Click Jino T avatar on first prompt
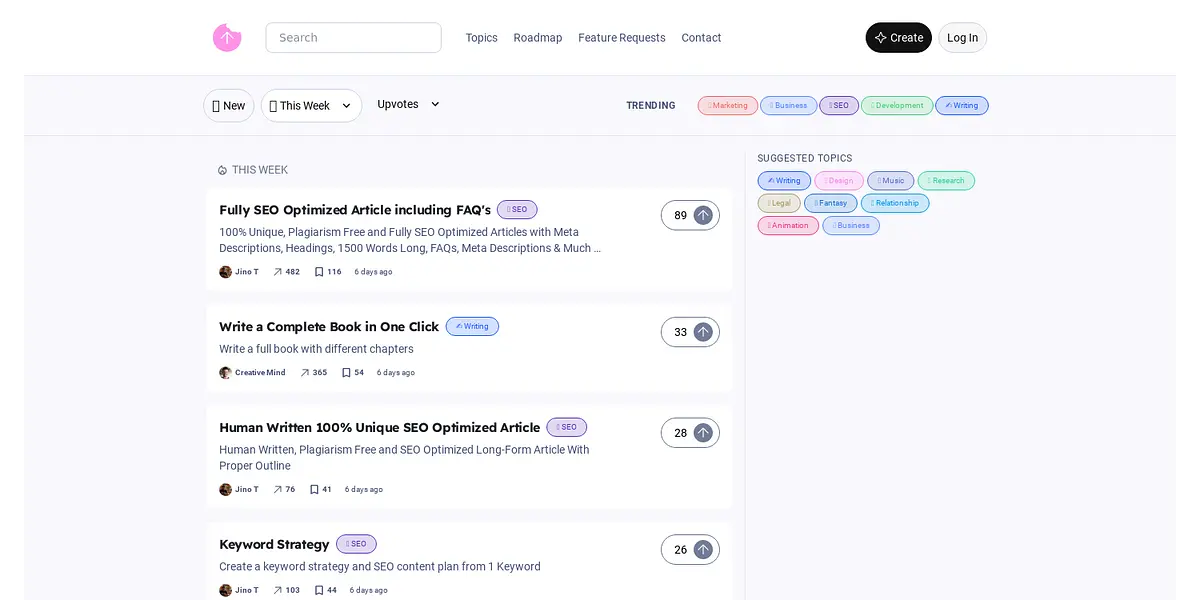Image resolution: width=1200 pixels, height=600 pixels. tap(225, 272)
